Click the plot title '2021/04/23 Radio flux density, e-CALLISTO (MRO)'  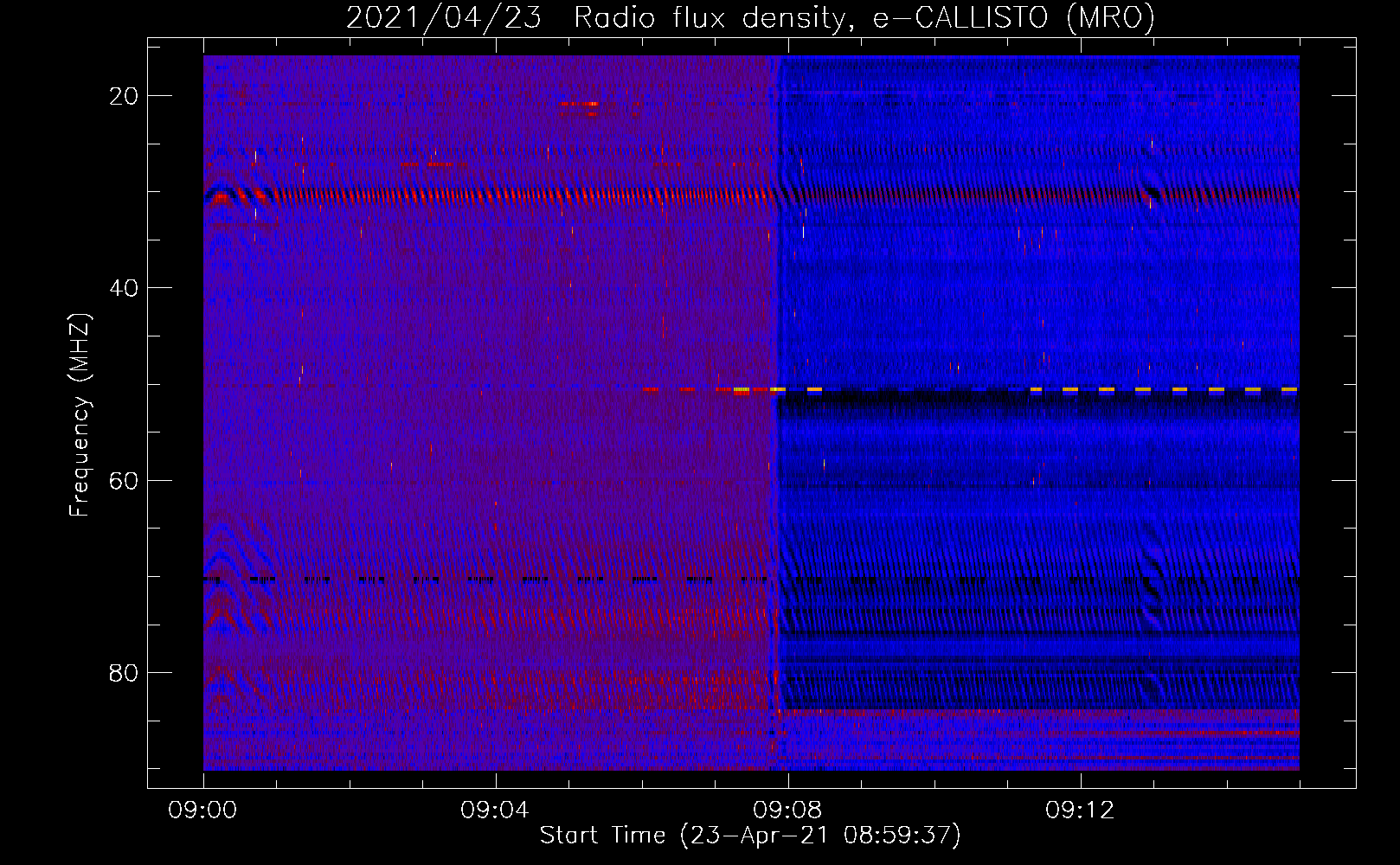(750, 18)
